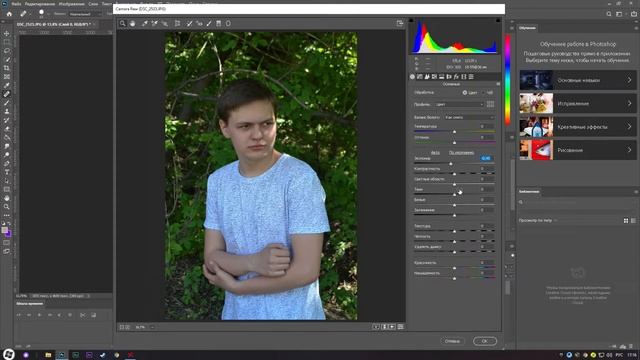
Task: Select the Radial Filter tool
Action: tap(228, 24)
